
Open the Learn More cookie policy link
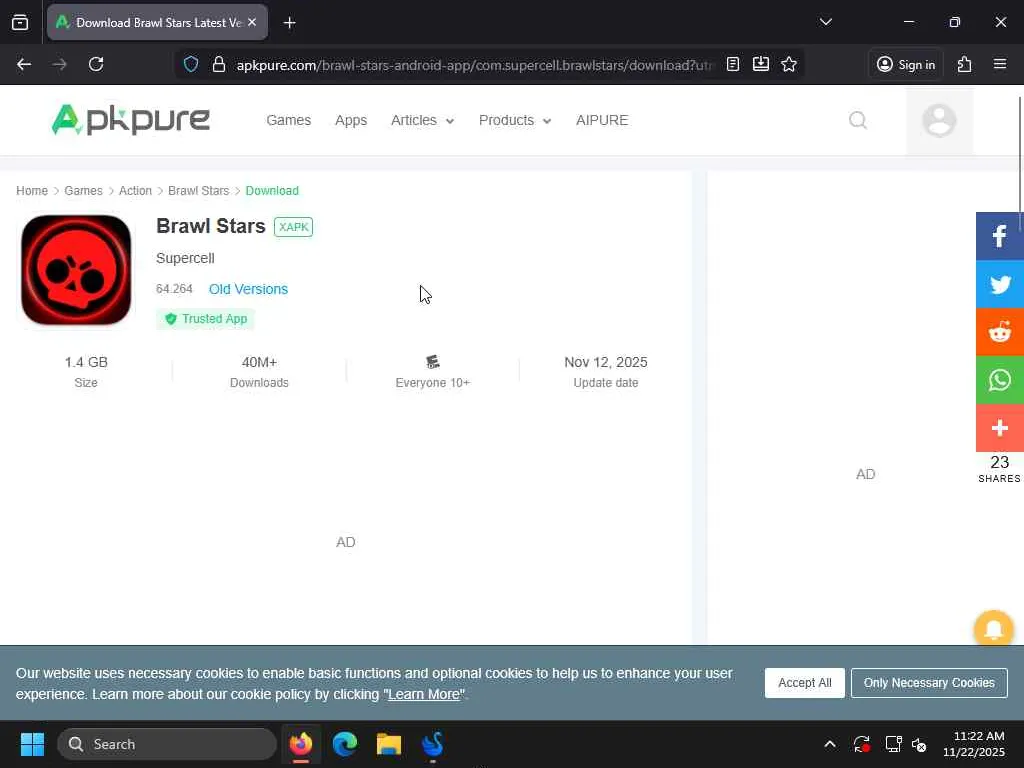tap(424, 694)
